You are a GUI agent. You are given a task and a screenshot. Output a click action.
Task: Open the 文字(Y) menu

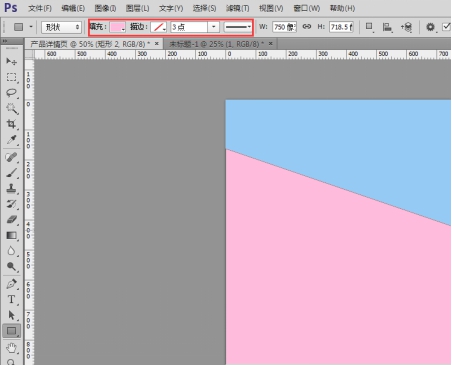(x=171, y=8)
